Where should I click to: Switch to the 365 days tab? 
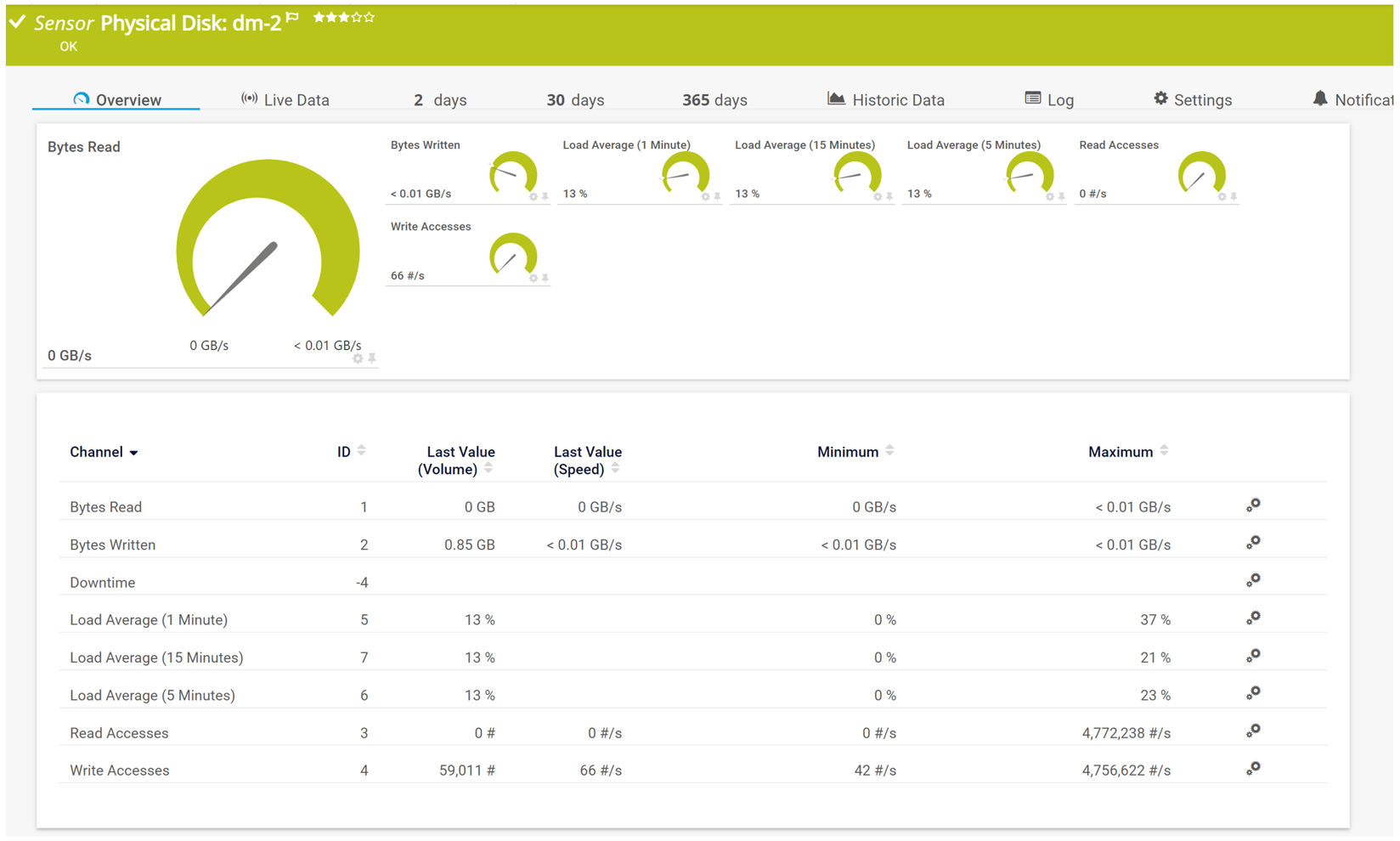[714, 99]
